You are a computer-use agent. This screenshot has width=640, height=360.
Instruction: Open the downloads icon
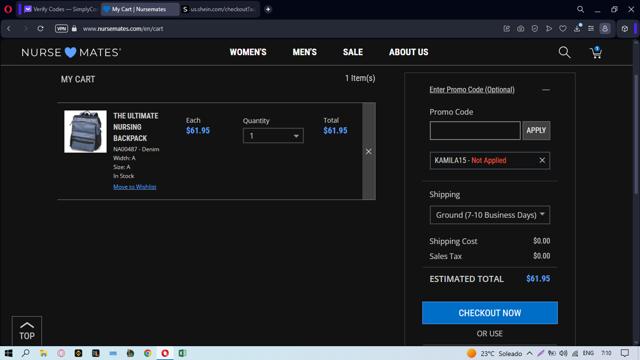point(577,28)
